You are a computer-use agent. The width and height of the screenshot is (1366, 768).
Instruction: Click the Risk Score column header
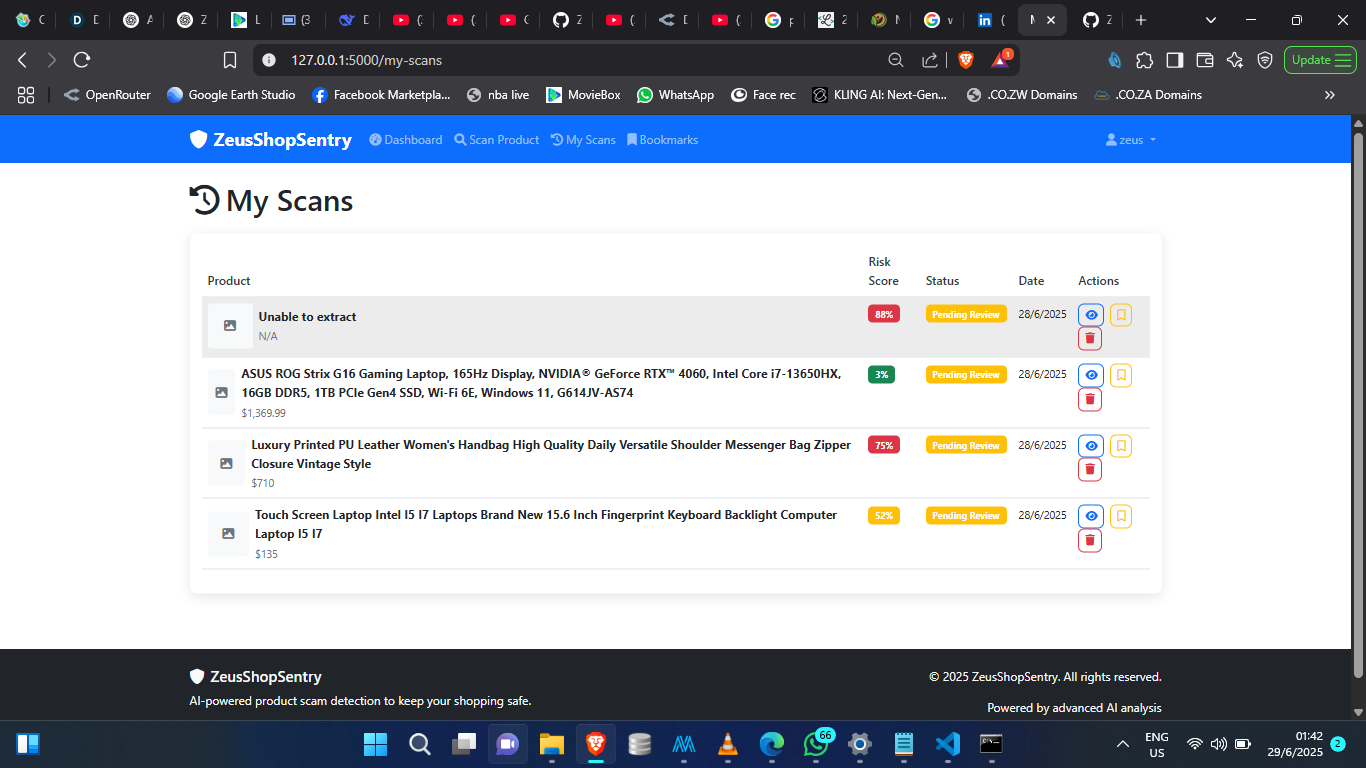tap(883, 271)
